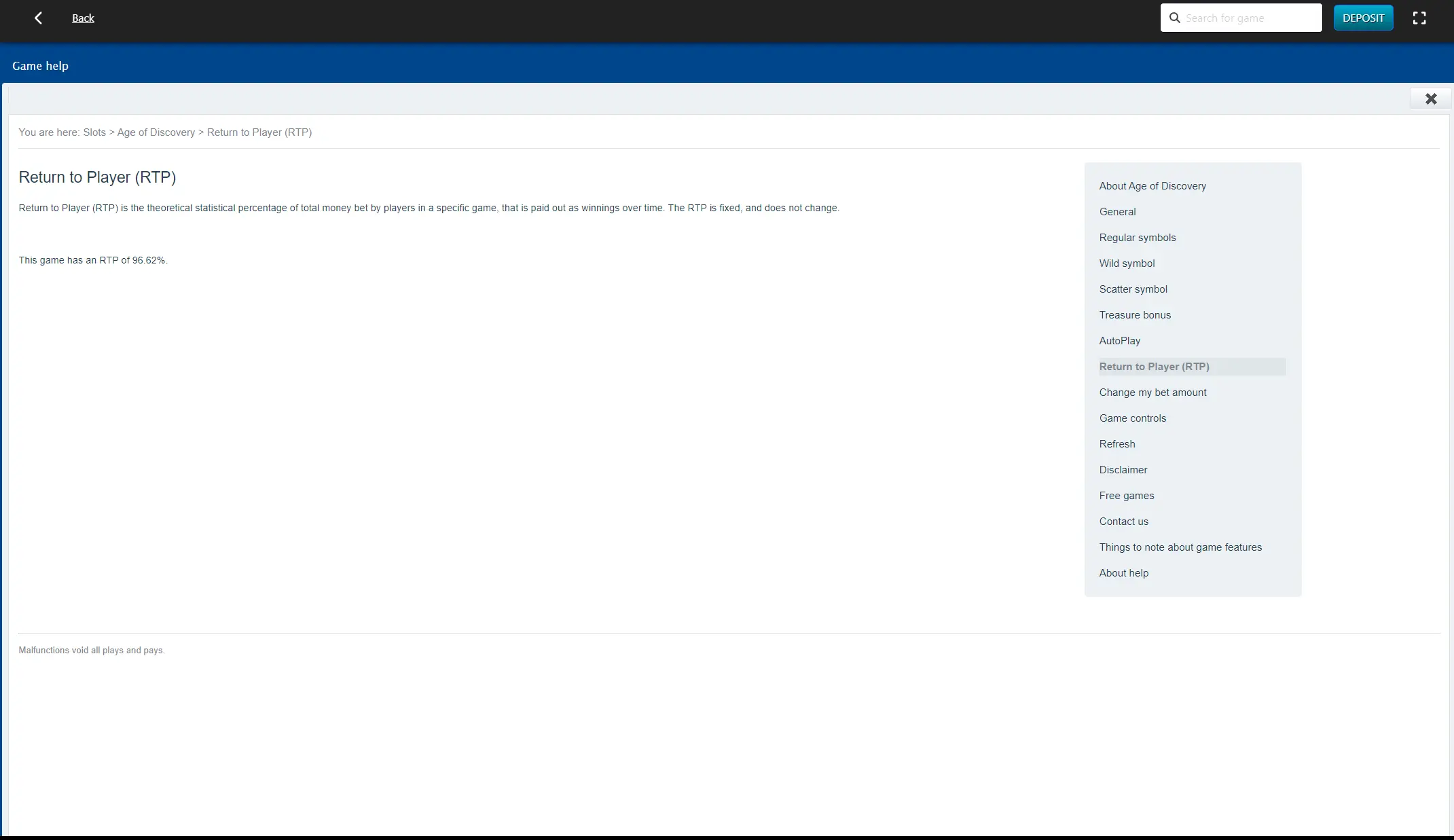Click breadcrumb text 'Return to Player (RTP)'
Image resolution: width=1454 pixels, height=840 pixels.
tap(259, 132)
